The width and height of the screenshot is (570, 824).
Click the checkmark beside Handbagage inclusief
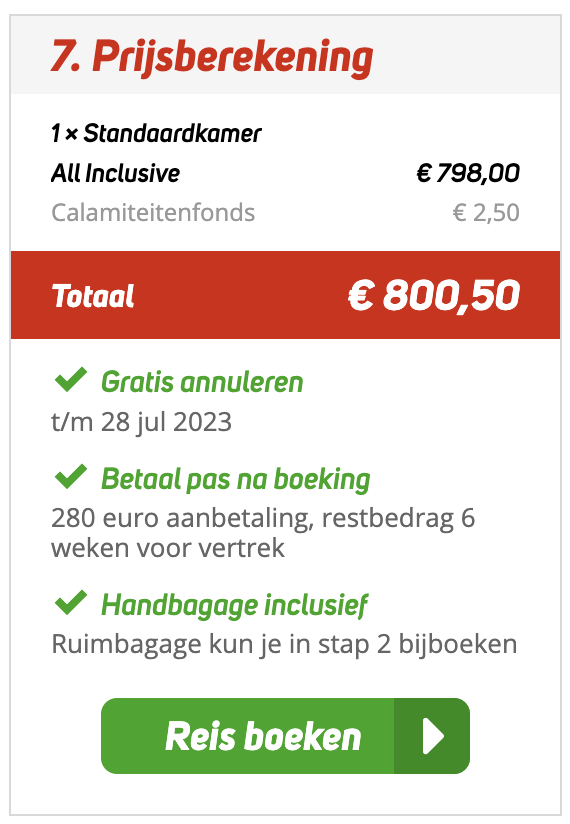pyautogui.click(x=71, y=602)
